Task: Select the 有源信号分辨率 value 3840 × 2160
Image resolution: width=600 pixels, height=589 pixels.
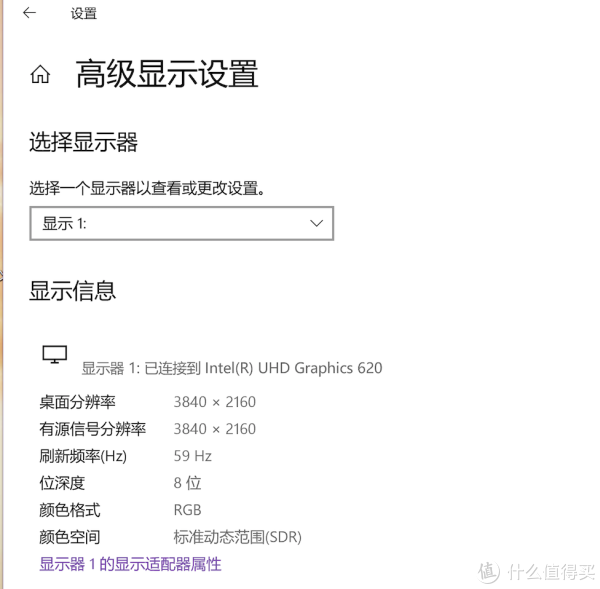Action: coord(215,429)
